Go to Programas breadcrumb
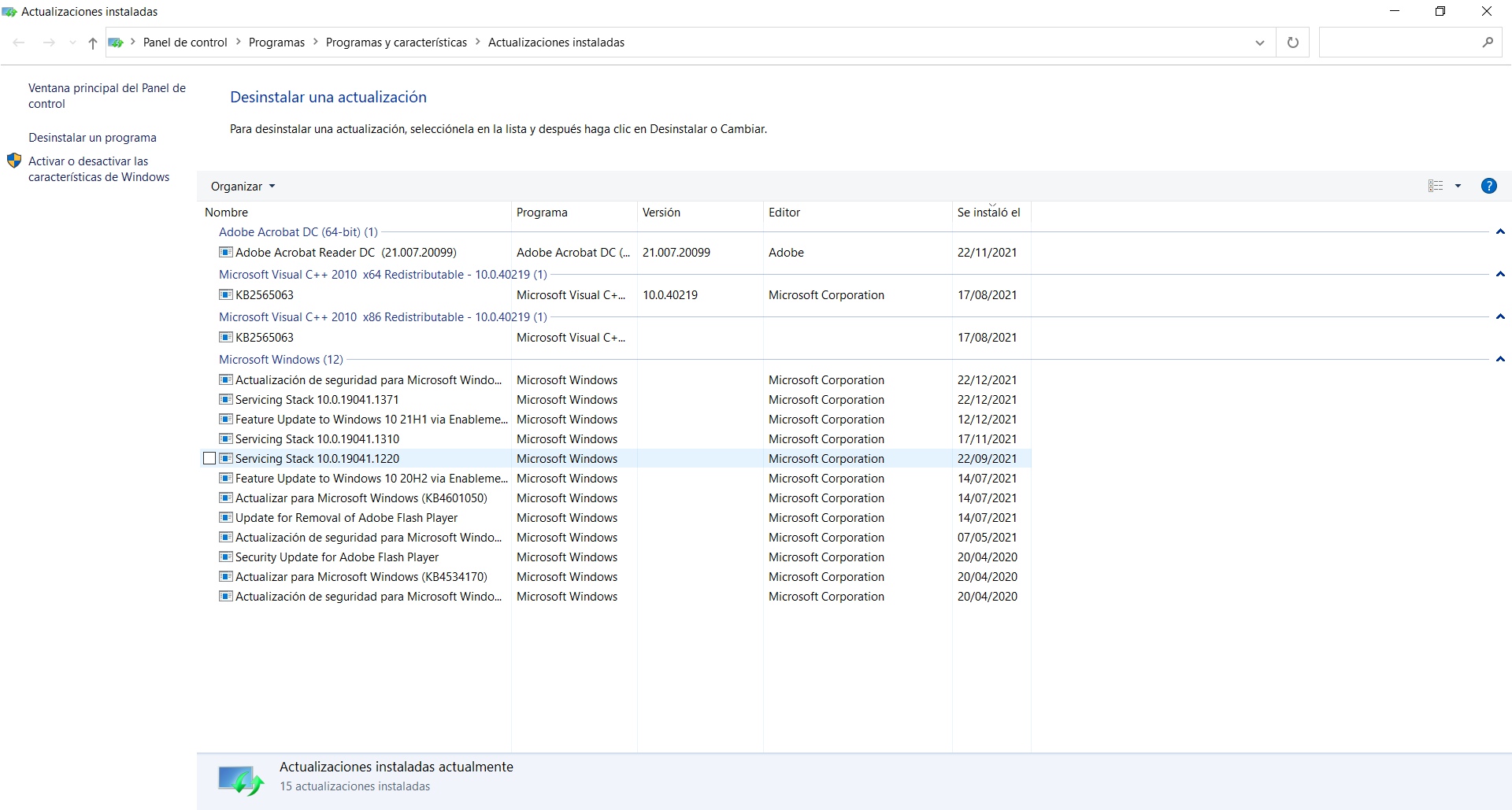Image resolution: width=1512 pixels, height=810 pixels. pos(276,43)
